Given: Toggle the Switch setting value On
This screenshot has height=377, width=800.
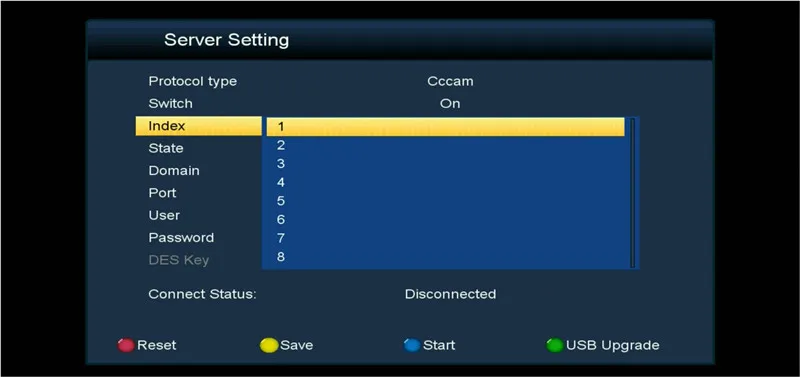Looking at the screenshot, I should click(450, 104).
